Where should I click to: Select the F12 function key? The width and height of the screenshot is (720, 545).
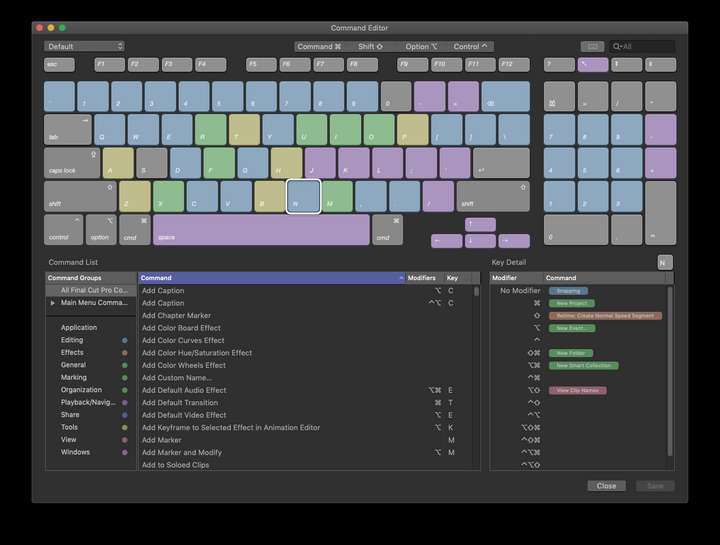(x=514, y=65)
